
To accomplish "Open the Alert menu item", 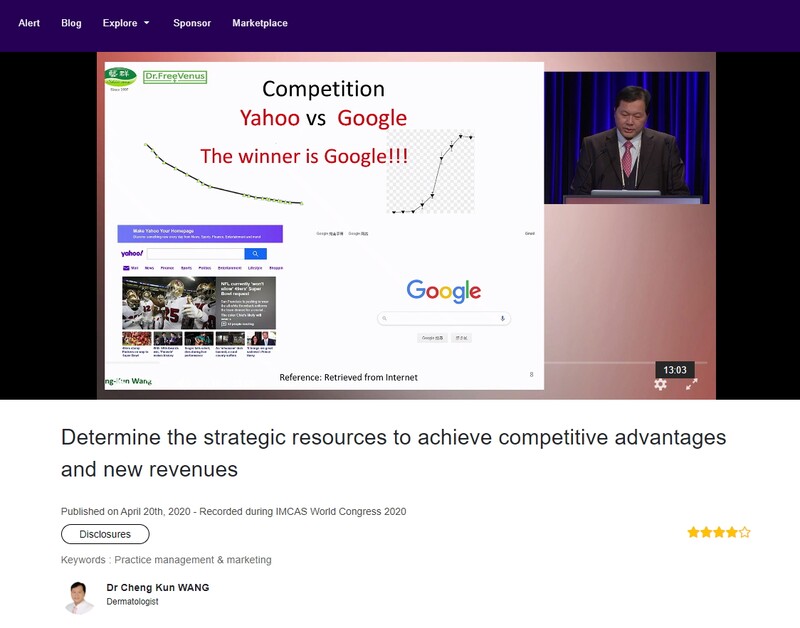I will 29,23.
